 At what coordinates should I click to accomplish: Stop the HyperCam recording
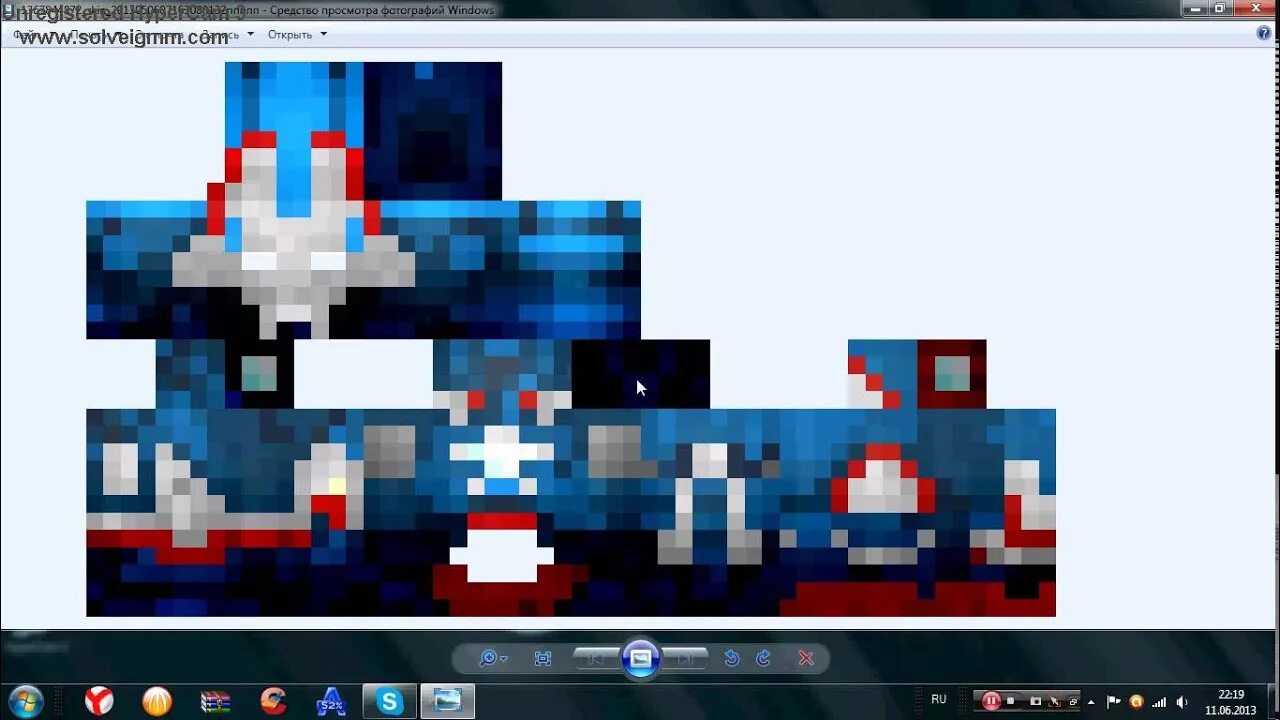(1011, 701)
